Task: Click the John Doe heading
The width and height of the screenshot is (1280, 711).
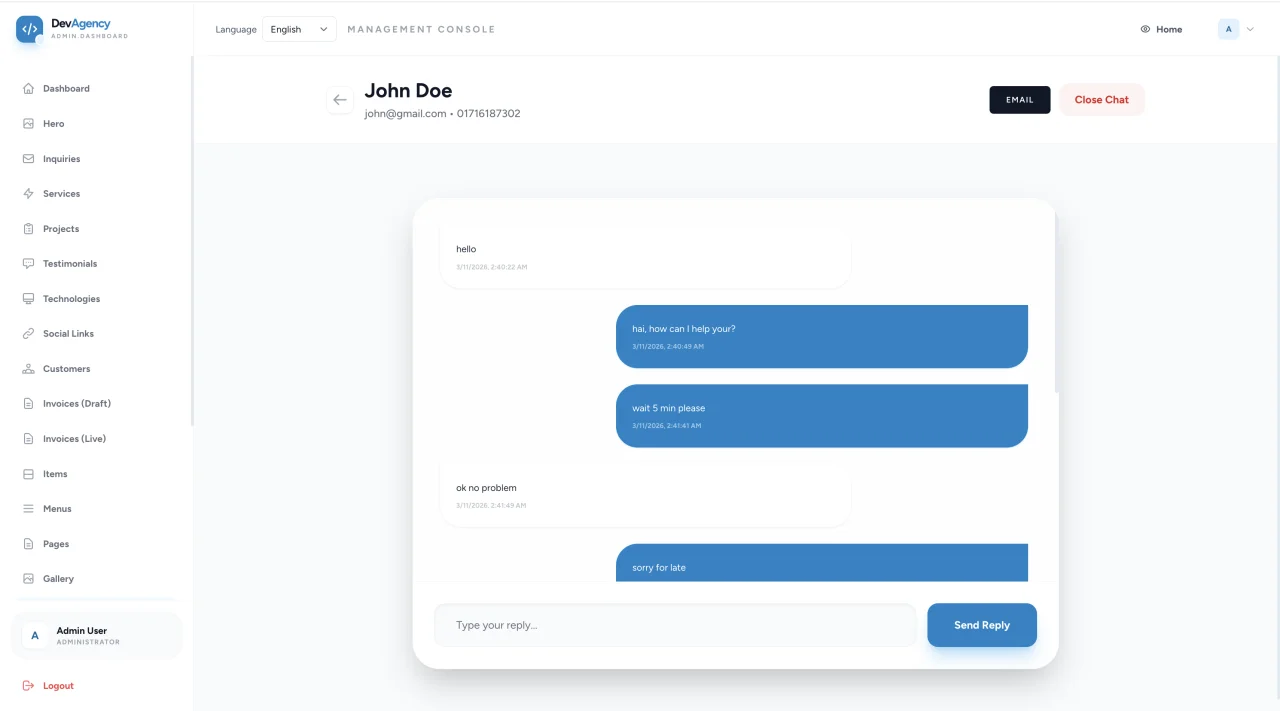Action: (408, 90)
